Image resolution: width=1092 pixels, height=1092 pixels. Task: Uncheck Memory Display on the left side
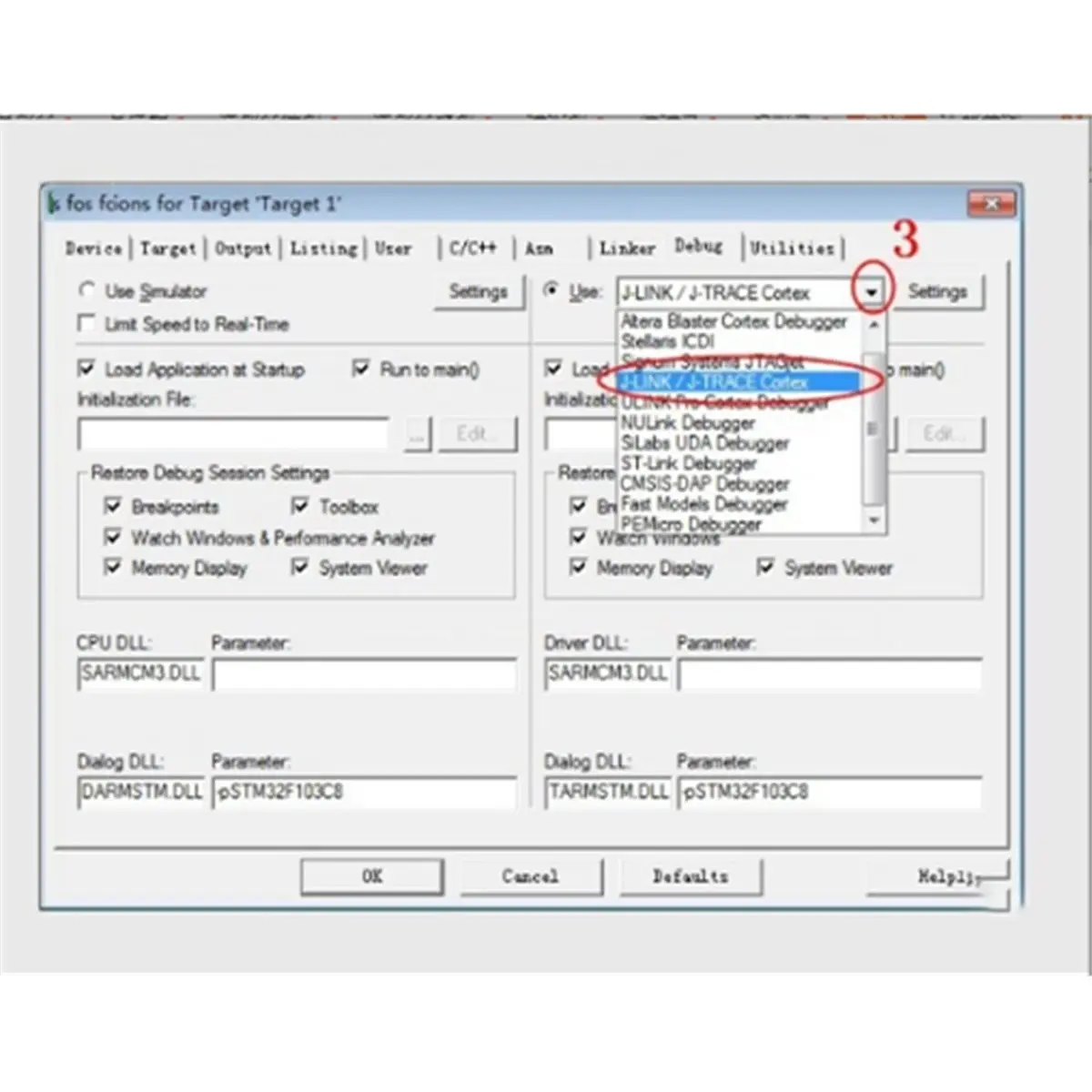[114, 567]
